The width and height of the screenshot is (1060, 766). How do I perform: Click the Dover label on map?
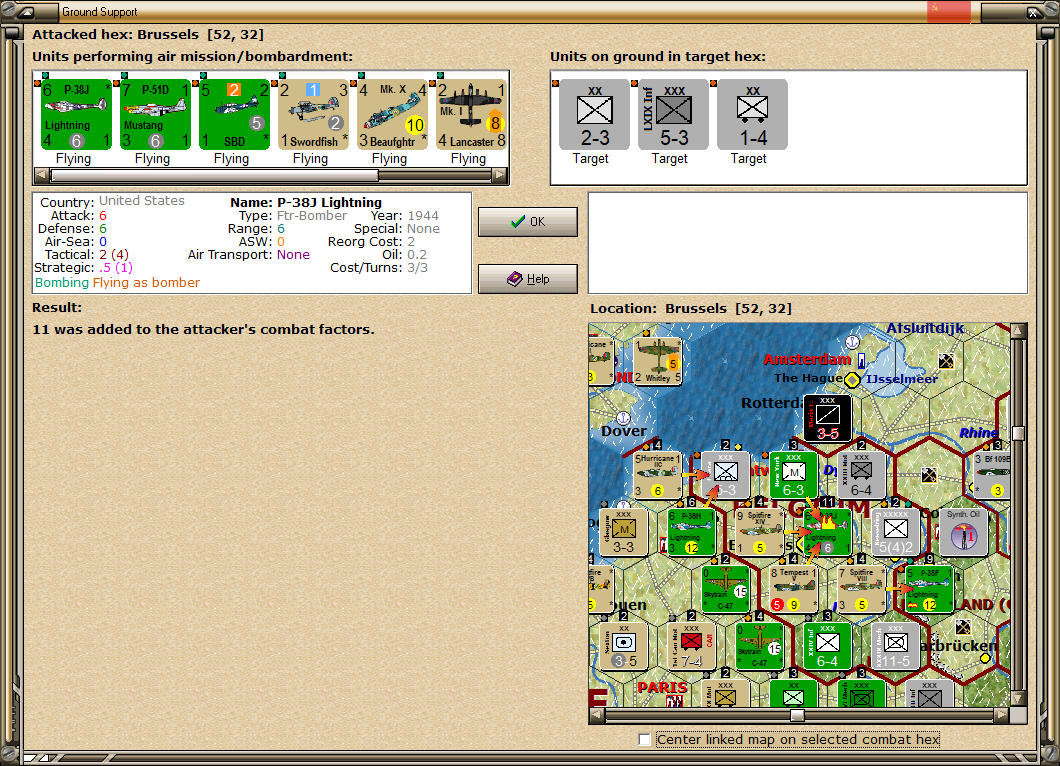(x=624, y=431)
